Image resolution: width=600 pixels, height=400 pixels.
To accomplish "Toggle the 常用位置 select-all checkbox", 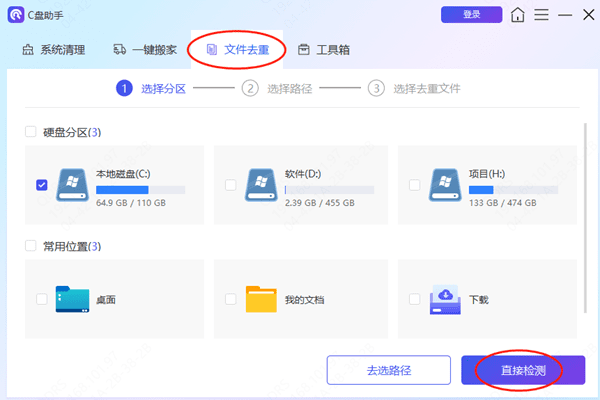I will coord(30,246).
